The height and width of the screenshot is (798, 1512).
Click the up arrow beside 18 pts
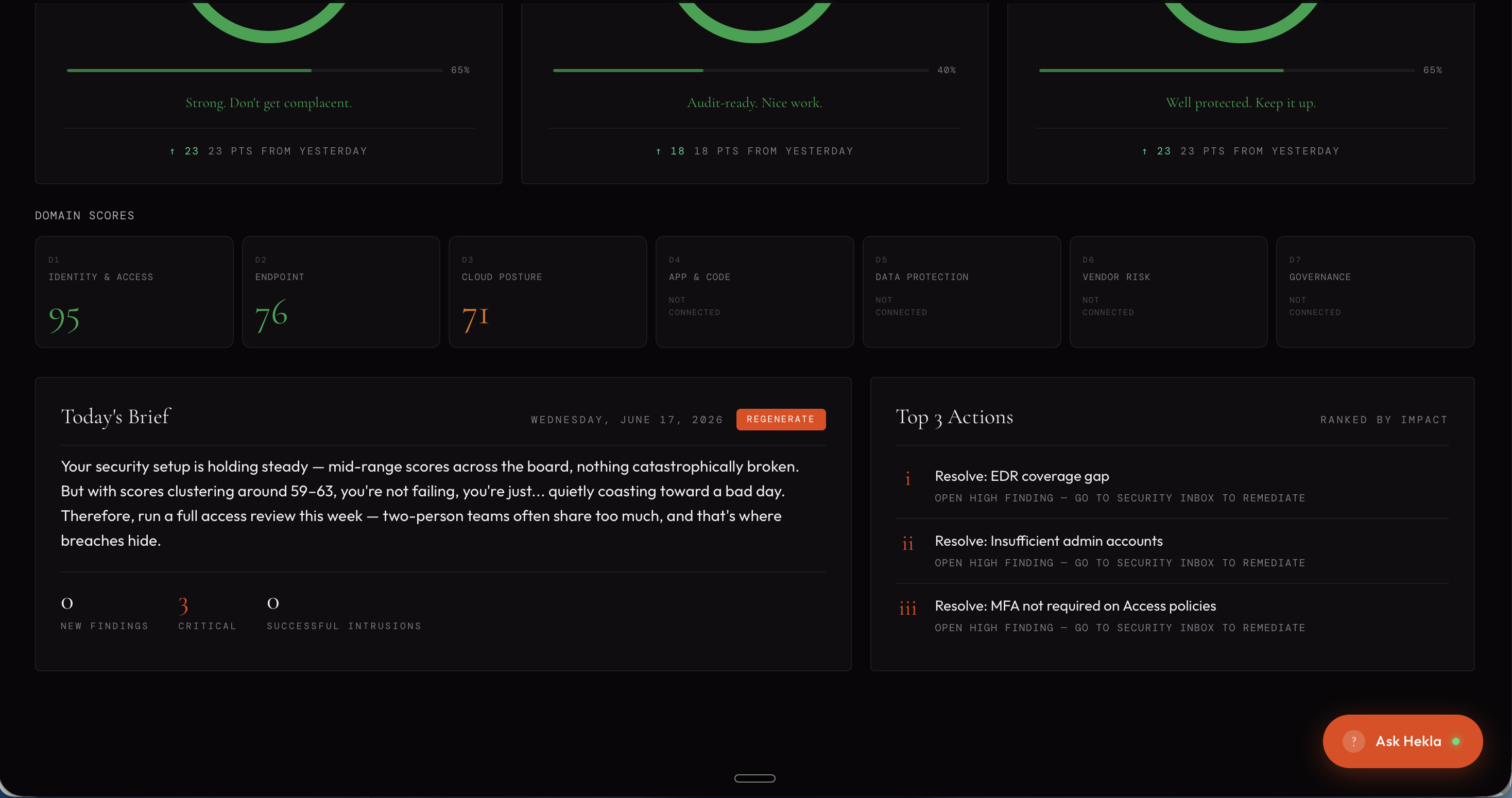pyautogui.click(x=659, y=151)
